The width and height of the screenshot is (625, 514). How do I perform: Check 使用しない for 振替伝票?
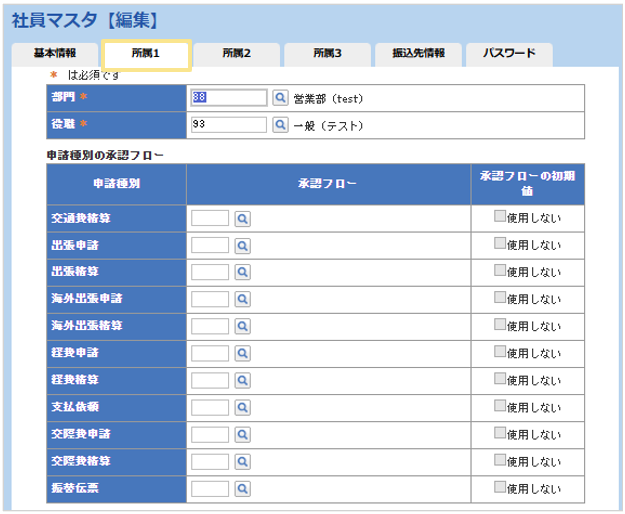click(x=500, y=487)
